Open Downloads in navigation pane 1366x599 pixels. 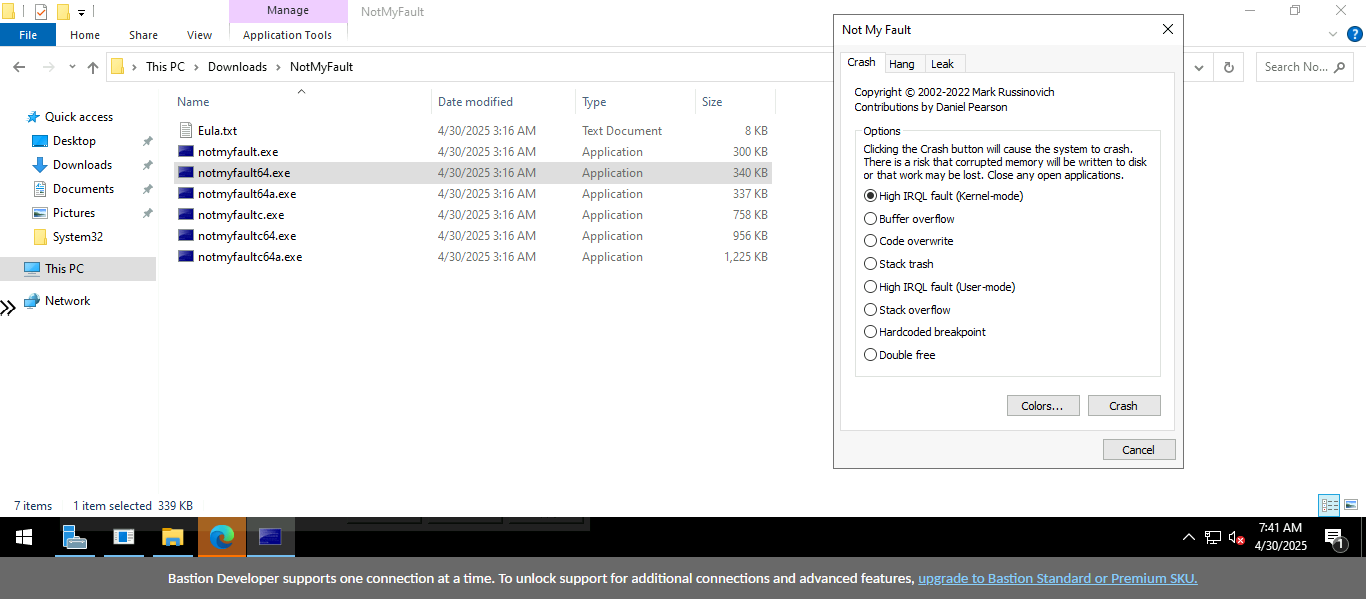tap(82, 165)
